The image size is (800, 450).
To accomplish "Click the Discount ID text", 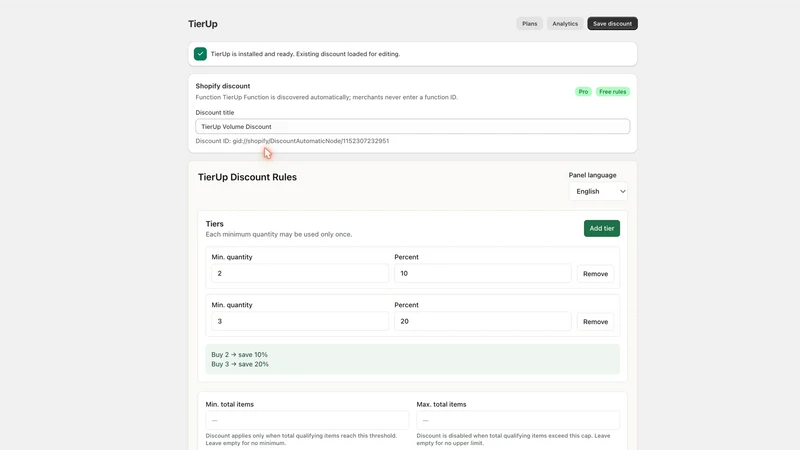I will [x=292, y=141].
